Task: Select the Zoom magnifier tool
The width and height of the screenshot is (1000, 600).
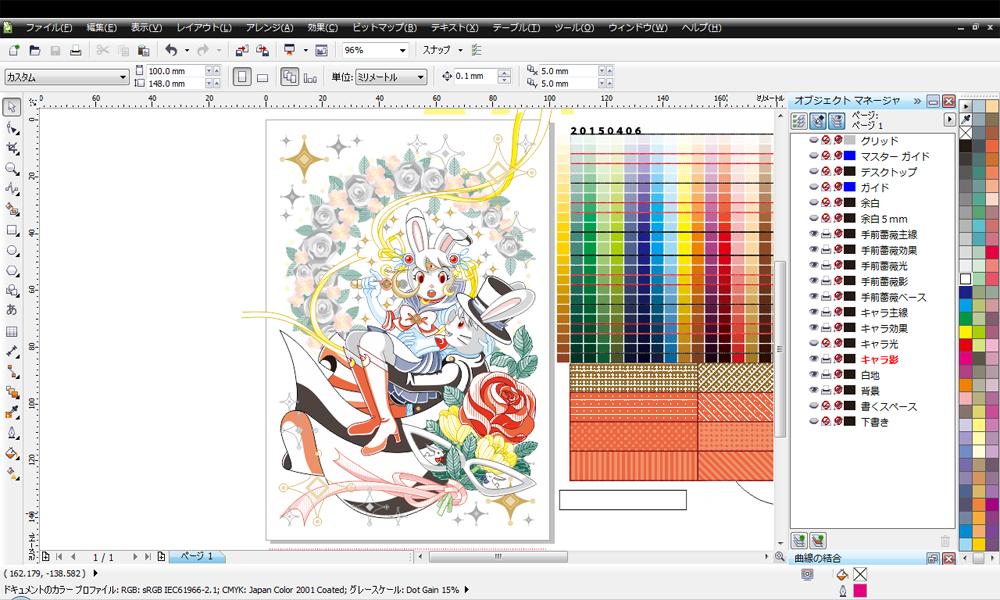Action: (12, 168)
